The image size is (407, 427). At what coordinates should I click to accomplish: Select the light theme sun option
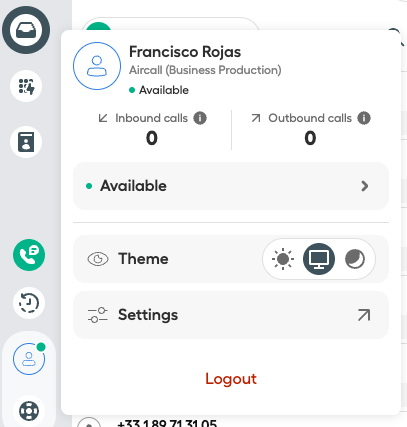(x=283, y=259)
